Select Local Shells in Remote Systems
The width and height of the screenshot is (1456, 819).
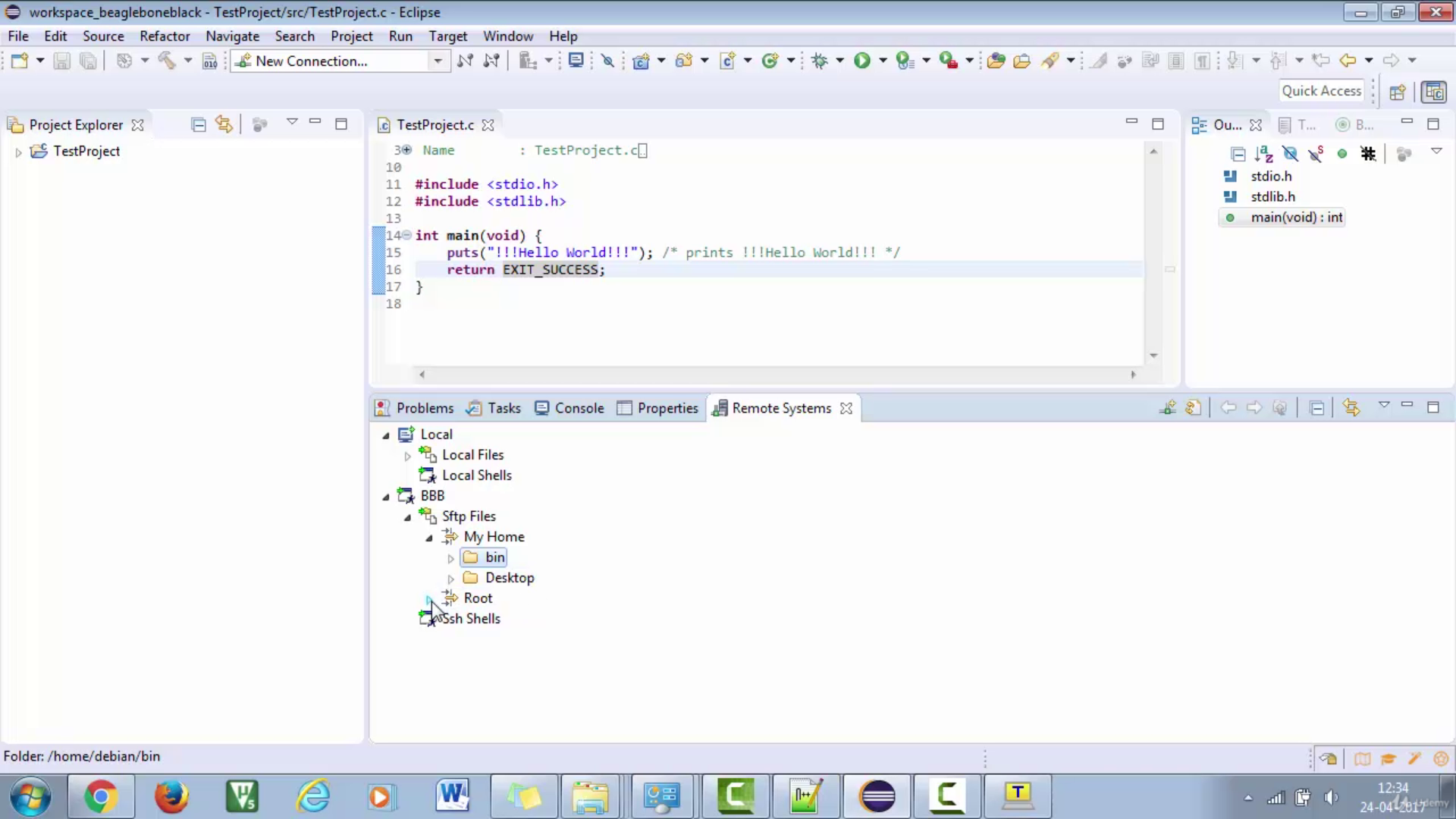(477, 475)
